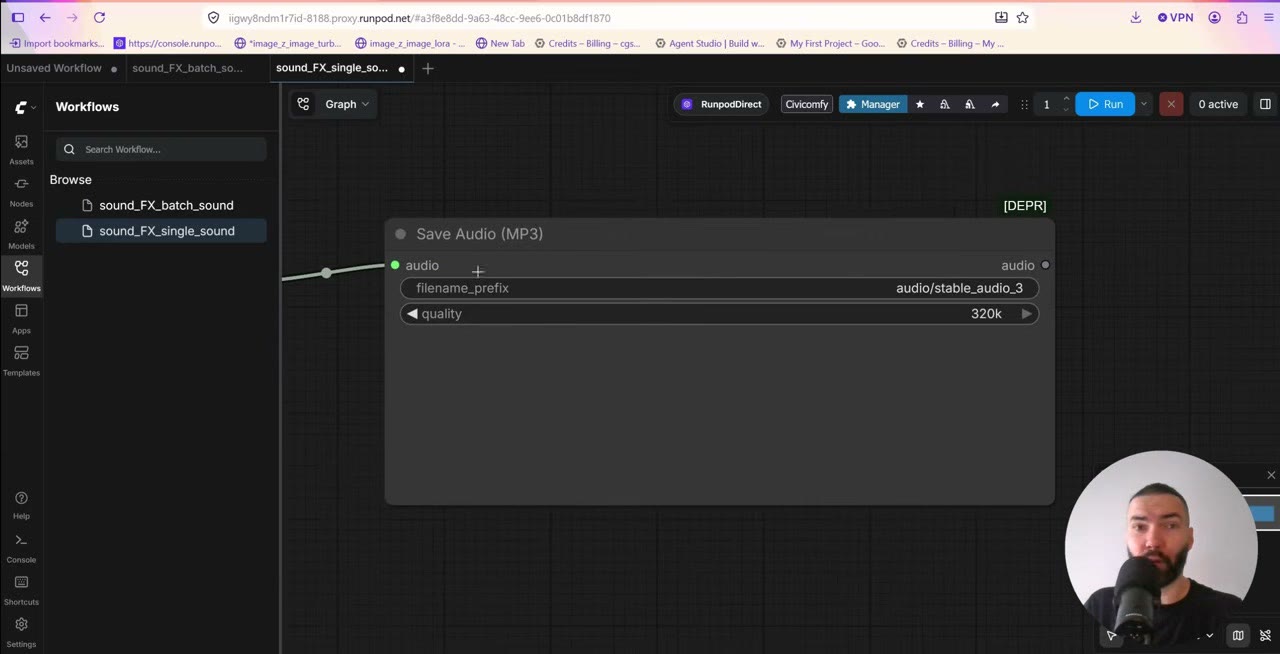Click the star favorite icon beside Manager

click(x=920, y=104)
